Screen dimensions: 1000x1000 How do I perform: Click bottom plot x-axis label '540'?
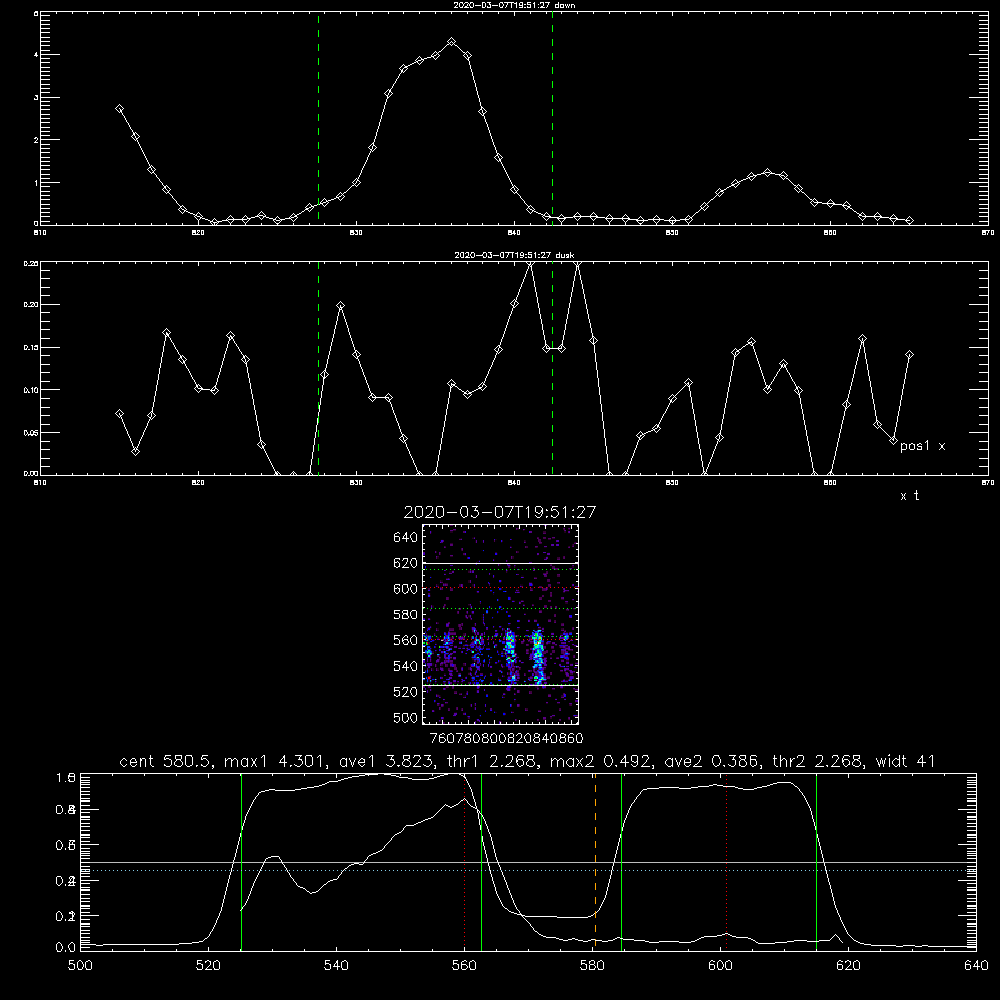pyautogui.click(x=336, y=966)
